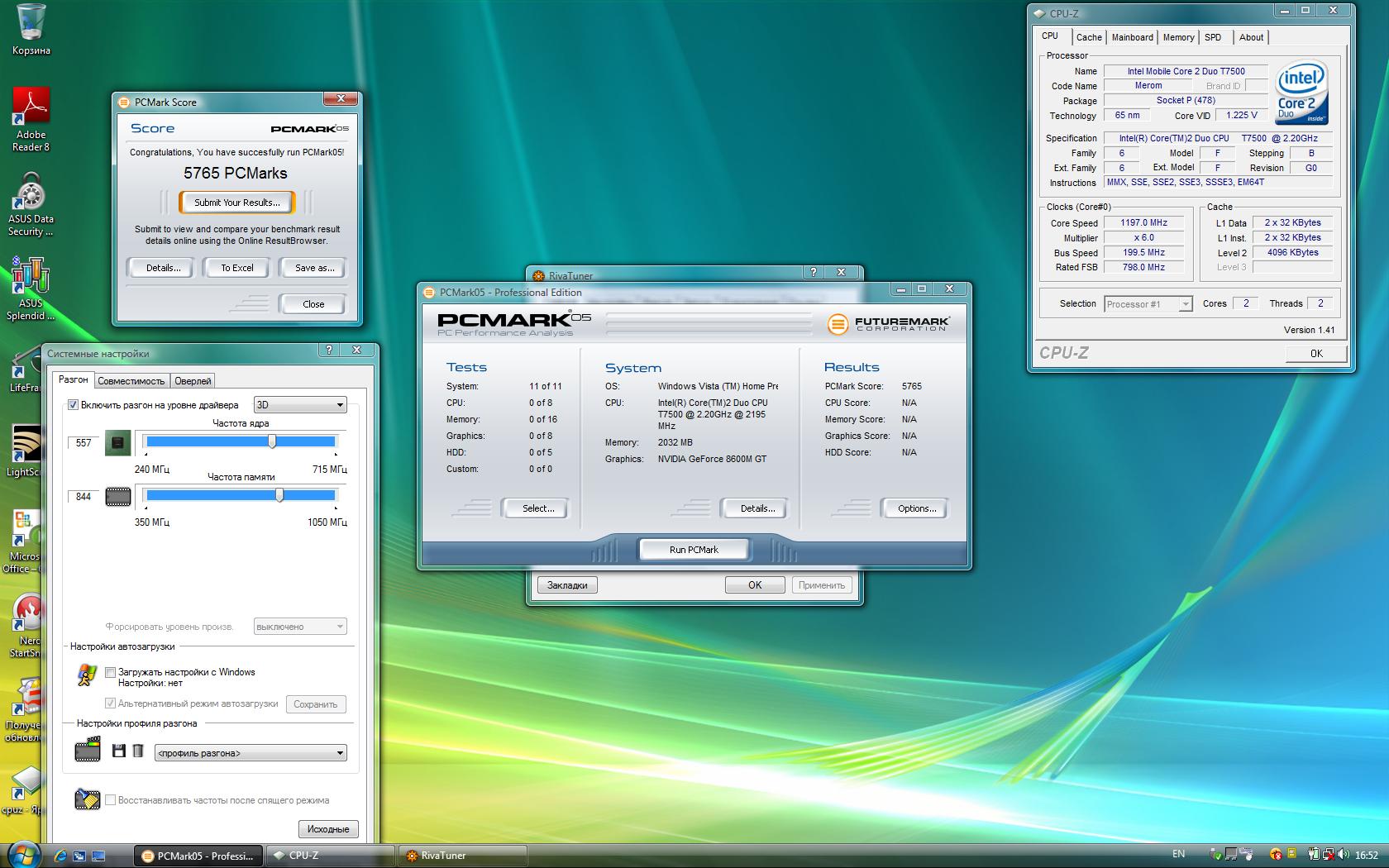Click the Исходные defaults button
This screenshot has width=1389, height=868.
(x=328, y=829)
